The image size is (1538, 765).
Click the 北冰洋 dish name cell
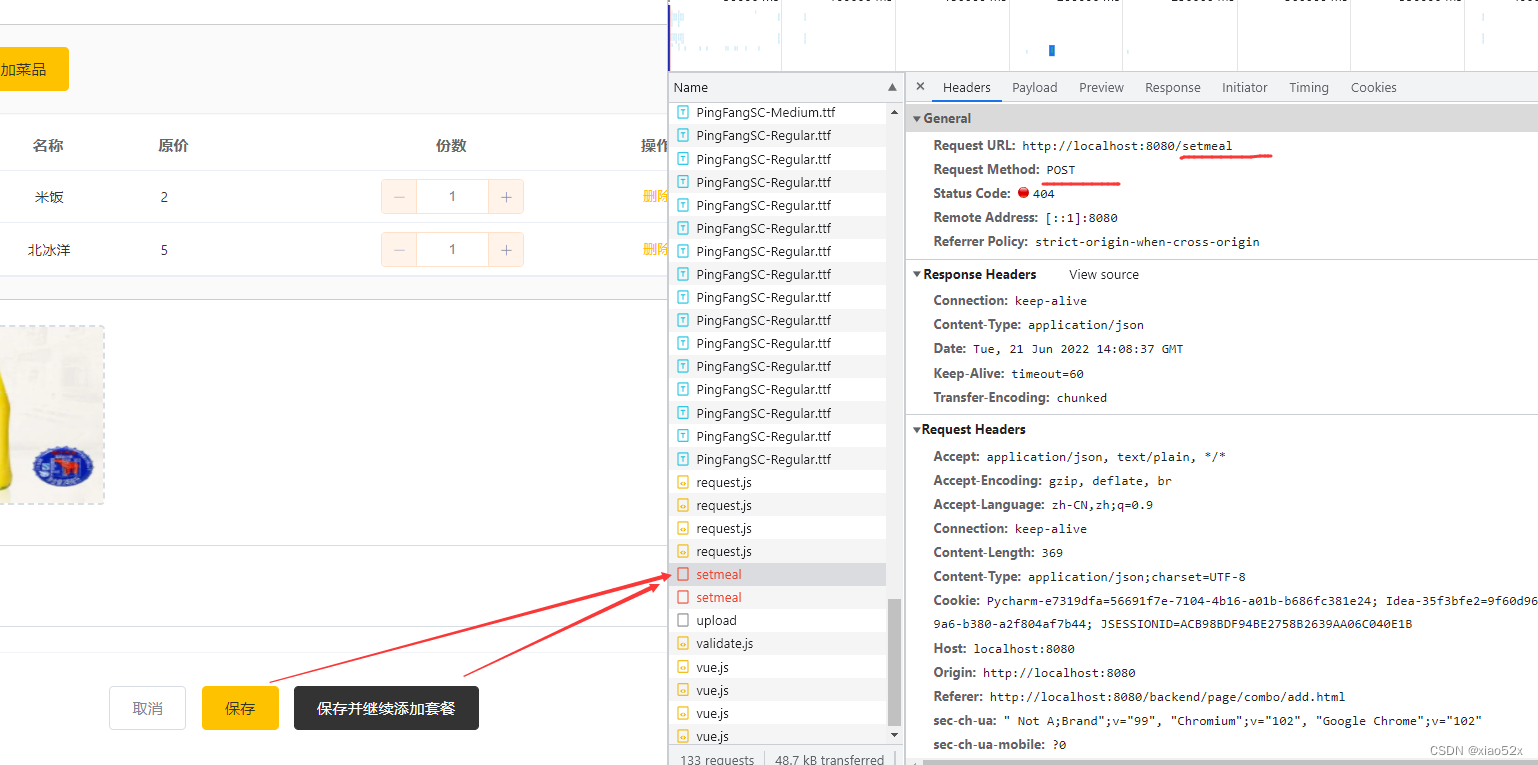click(x=49, y=250)
